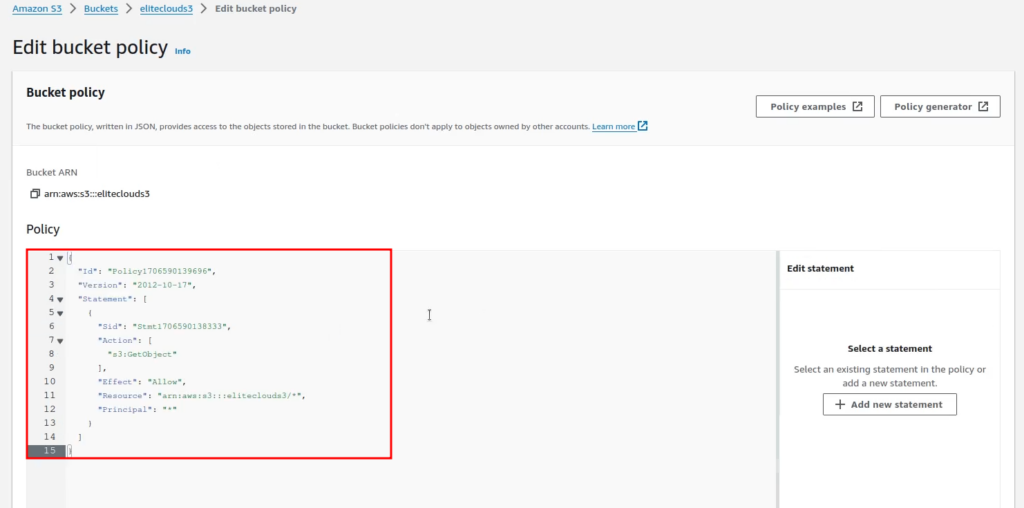The image size is (1024, 508).
Task: Collapse the fold arrow on line 1
Action: click(x=60, y=258)
